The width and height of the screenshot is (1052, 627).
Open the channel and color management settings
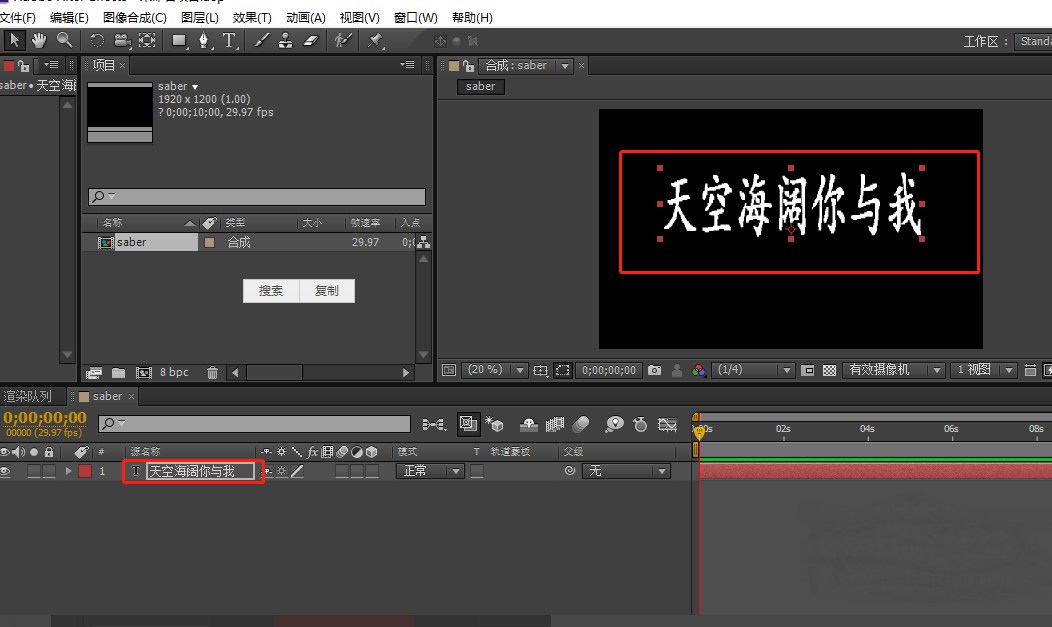(x=699, y=370)
